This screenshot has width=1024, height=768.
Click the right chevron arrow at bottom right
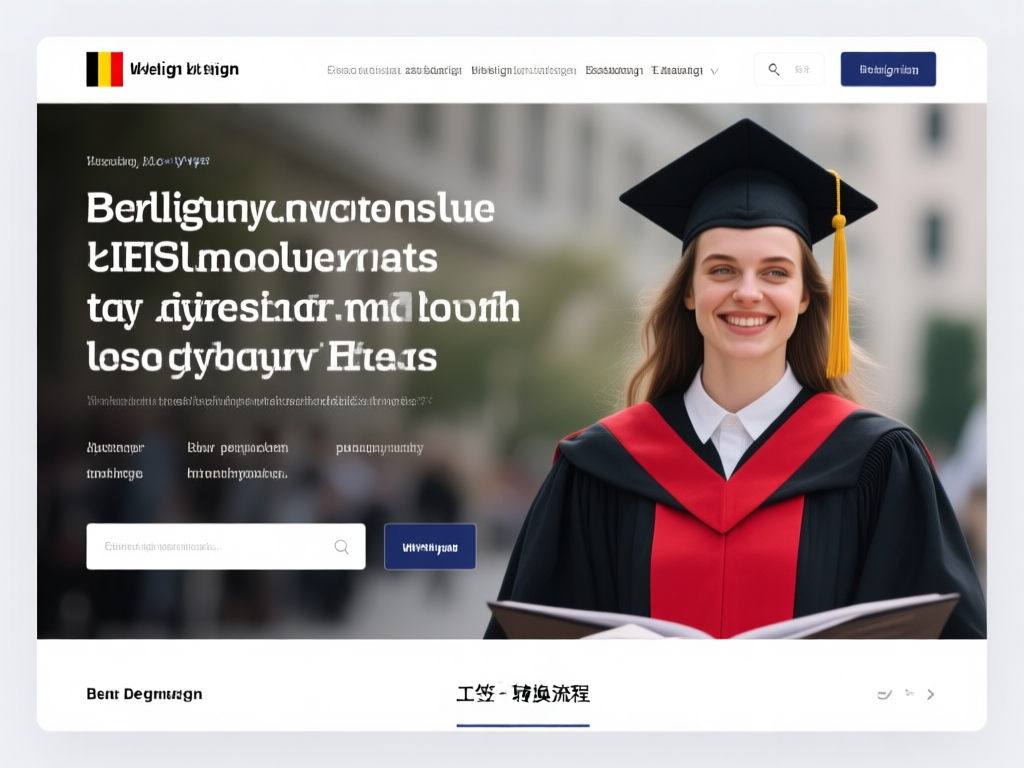point(931,694)
